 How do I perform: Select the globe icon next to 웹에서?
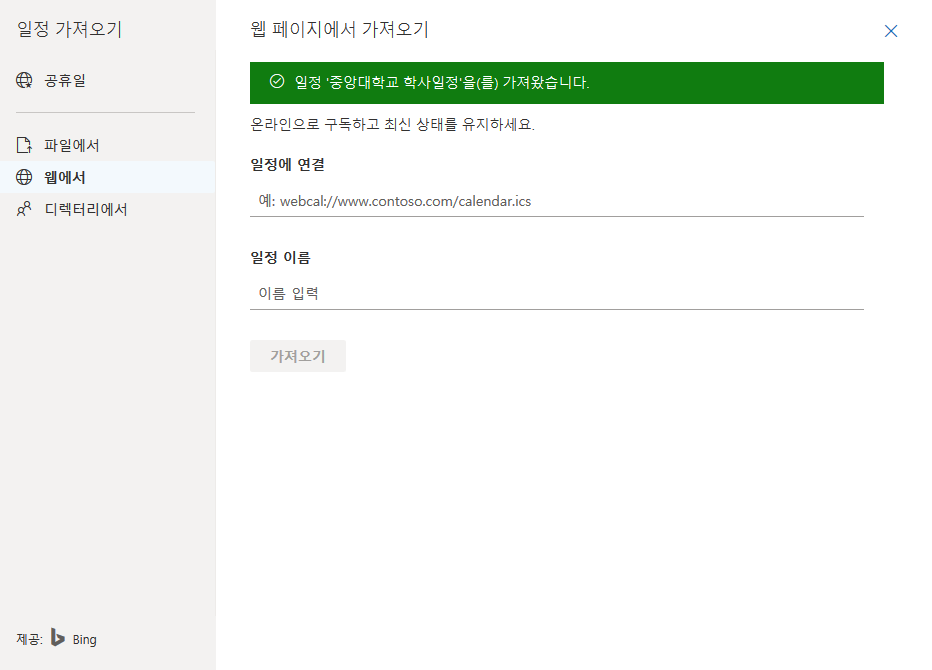coord(24,176)
